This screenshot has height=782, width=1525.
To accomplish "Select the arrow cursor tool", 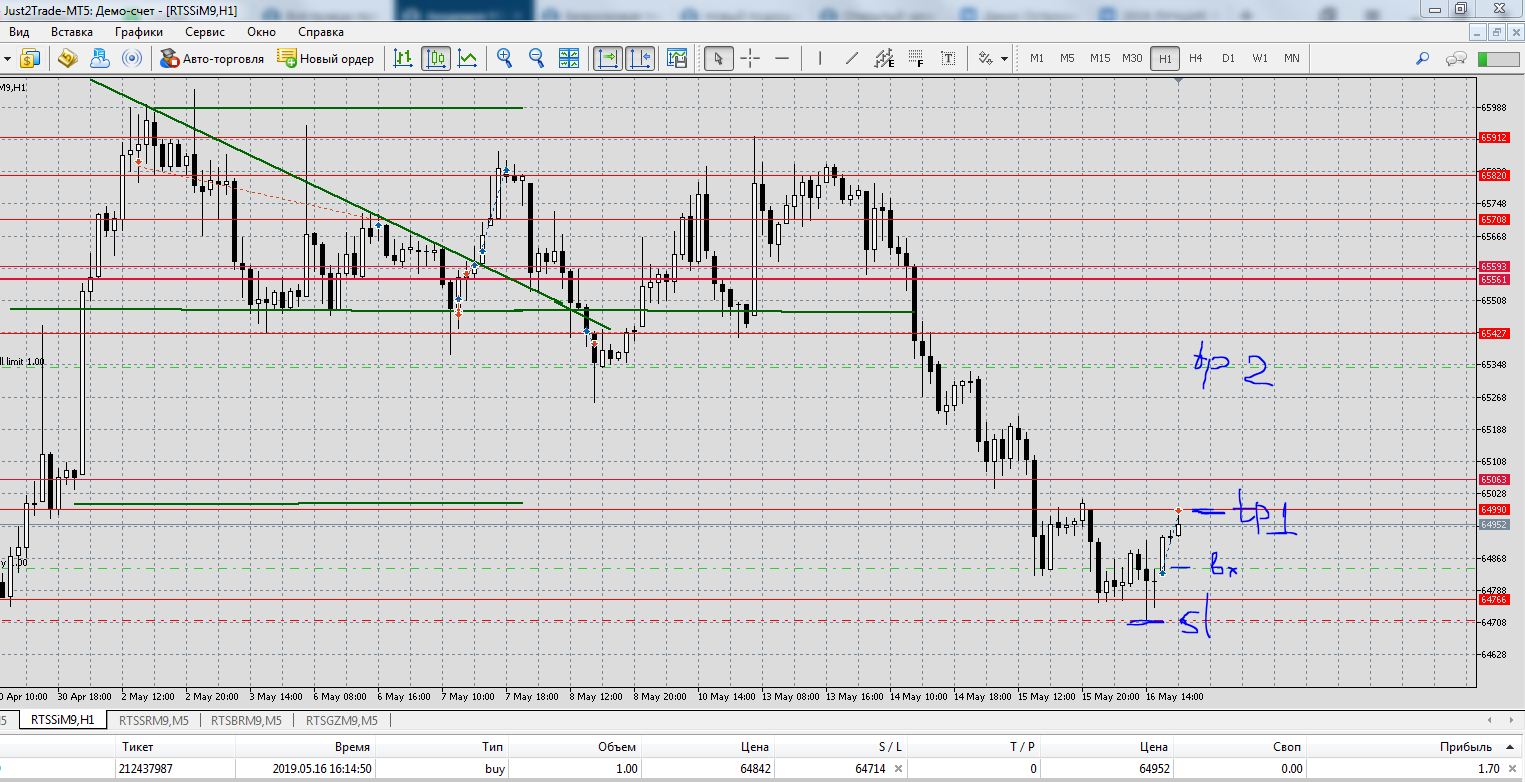I will click(718, 58).
